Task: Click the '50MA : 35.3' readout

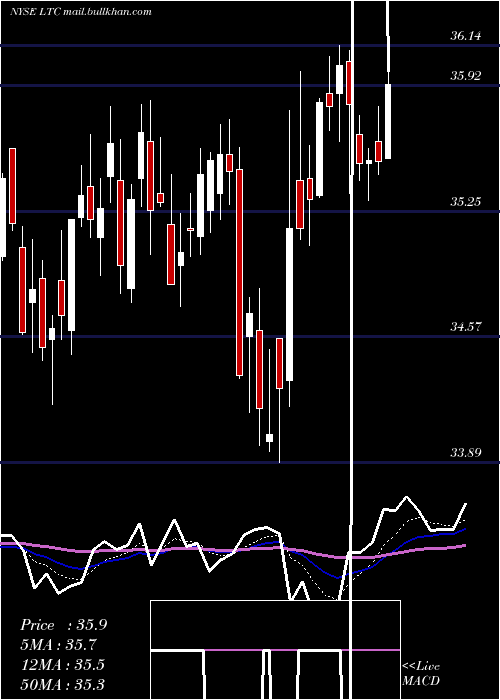Action: (x=62, y=684)
